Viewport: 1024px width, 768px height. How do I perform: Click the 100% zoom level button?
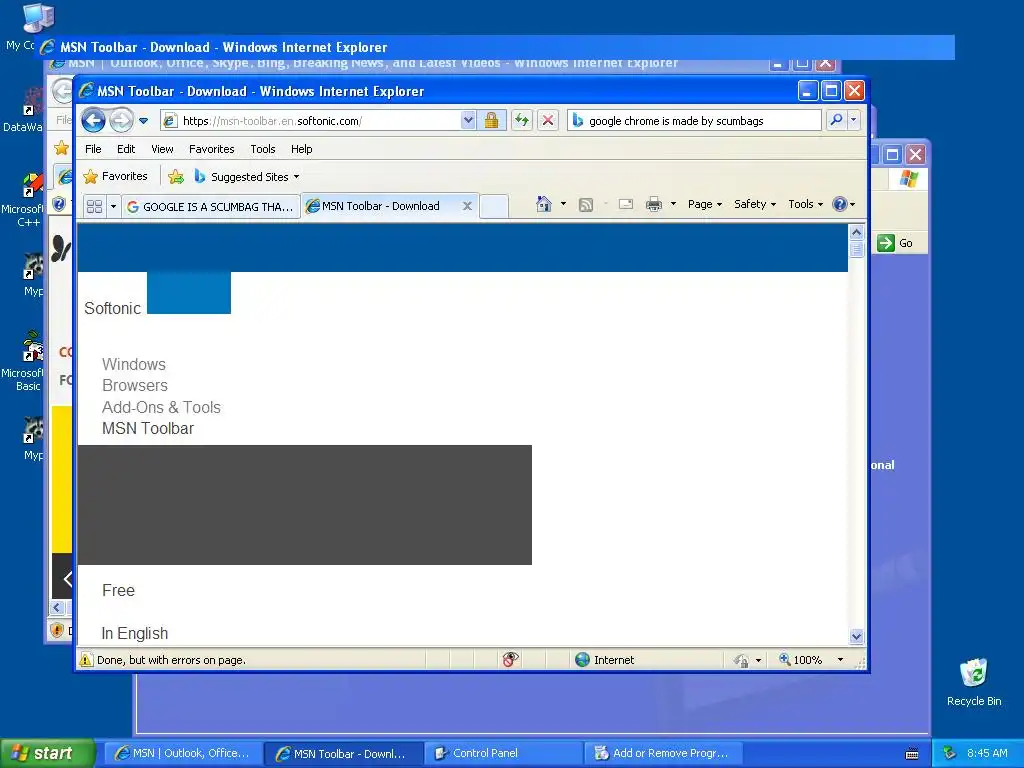coord(801,660)
